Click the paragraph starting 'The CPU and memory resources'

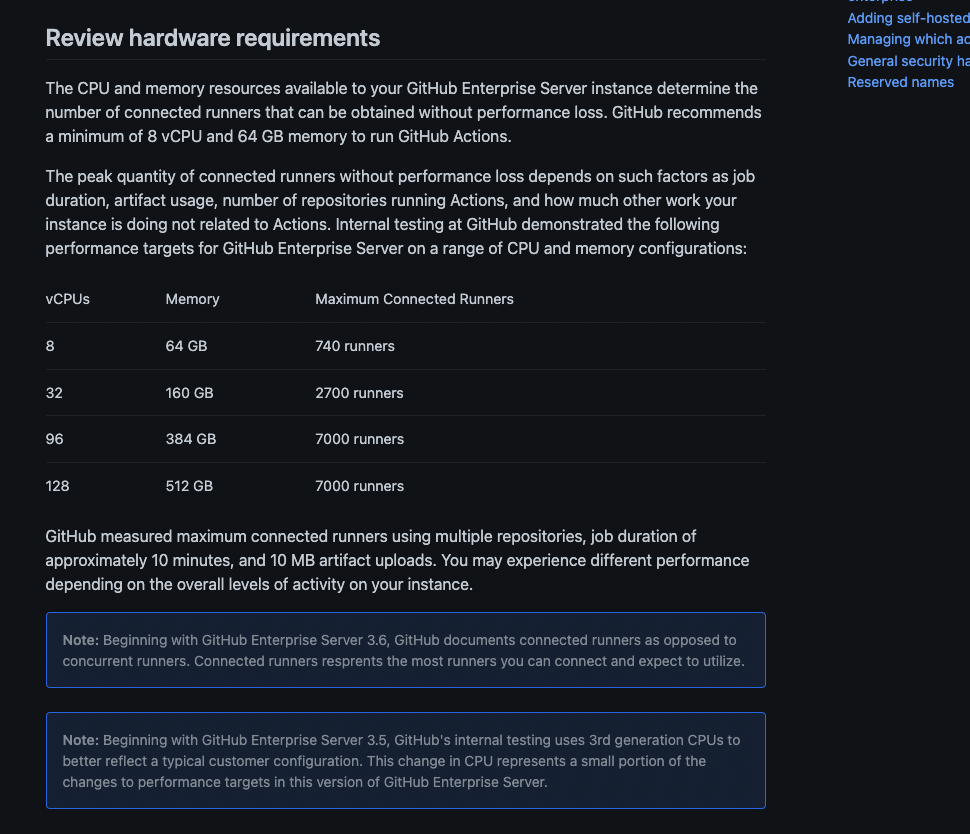(x=404, y=112)
